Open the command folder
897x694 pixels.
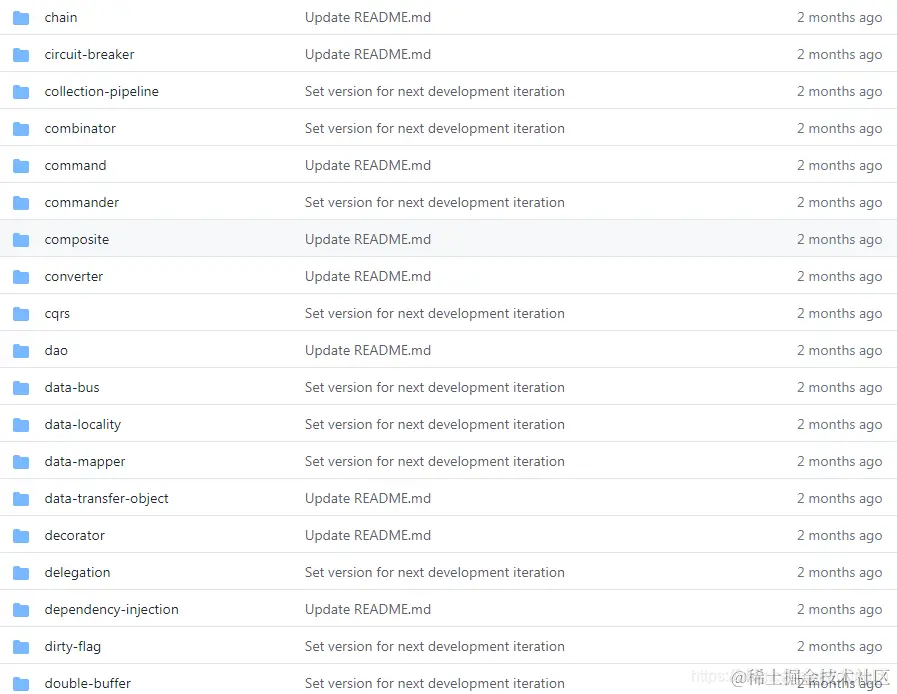[76, 165]
